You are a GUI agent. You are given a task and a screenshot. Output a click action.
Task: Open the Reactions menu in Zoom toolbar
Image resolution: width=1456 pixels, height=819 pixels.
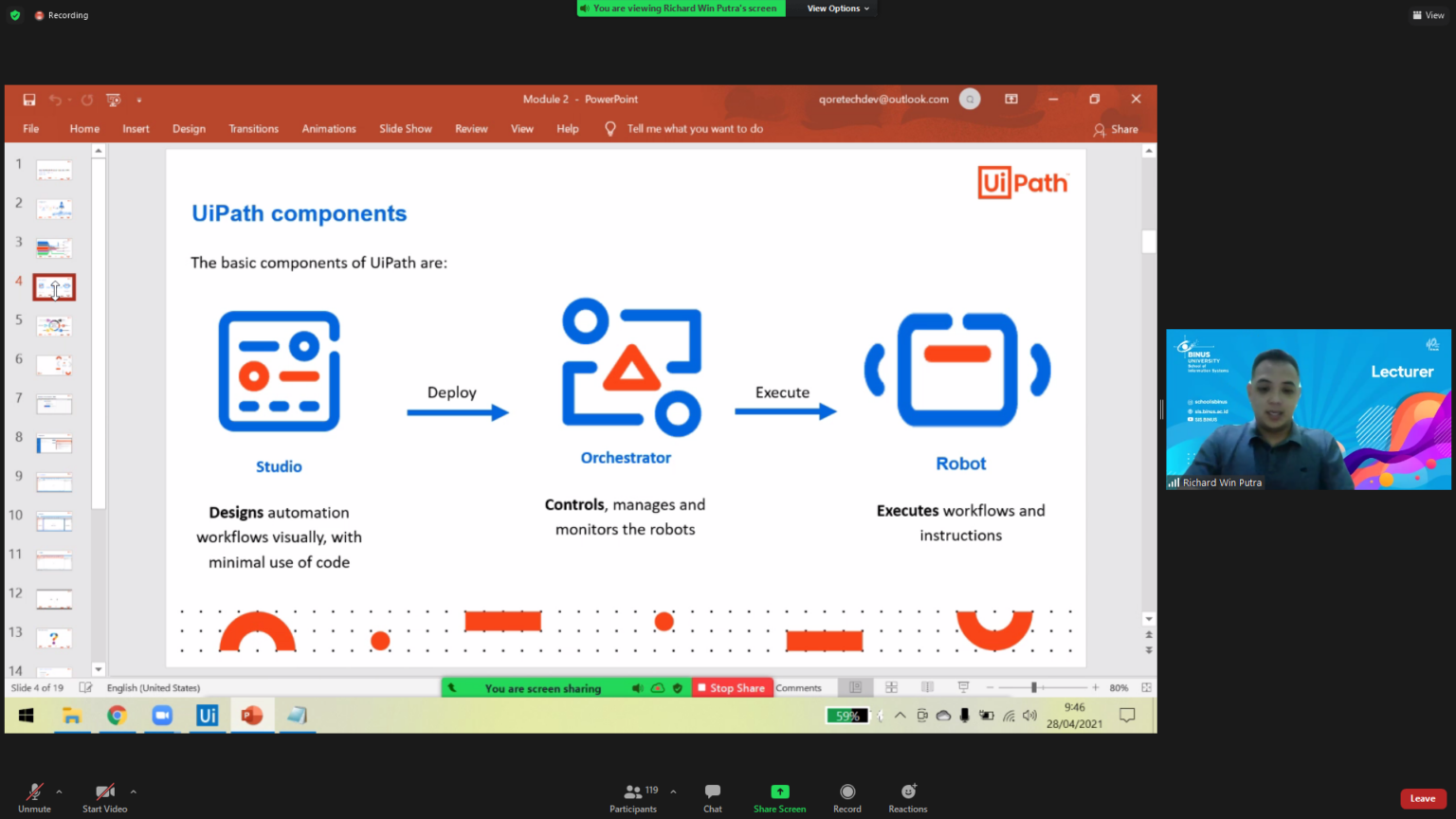coord(907,796)
